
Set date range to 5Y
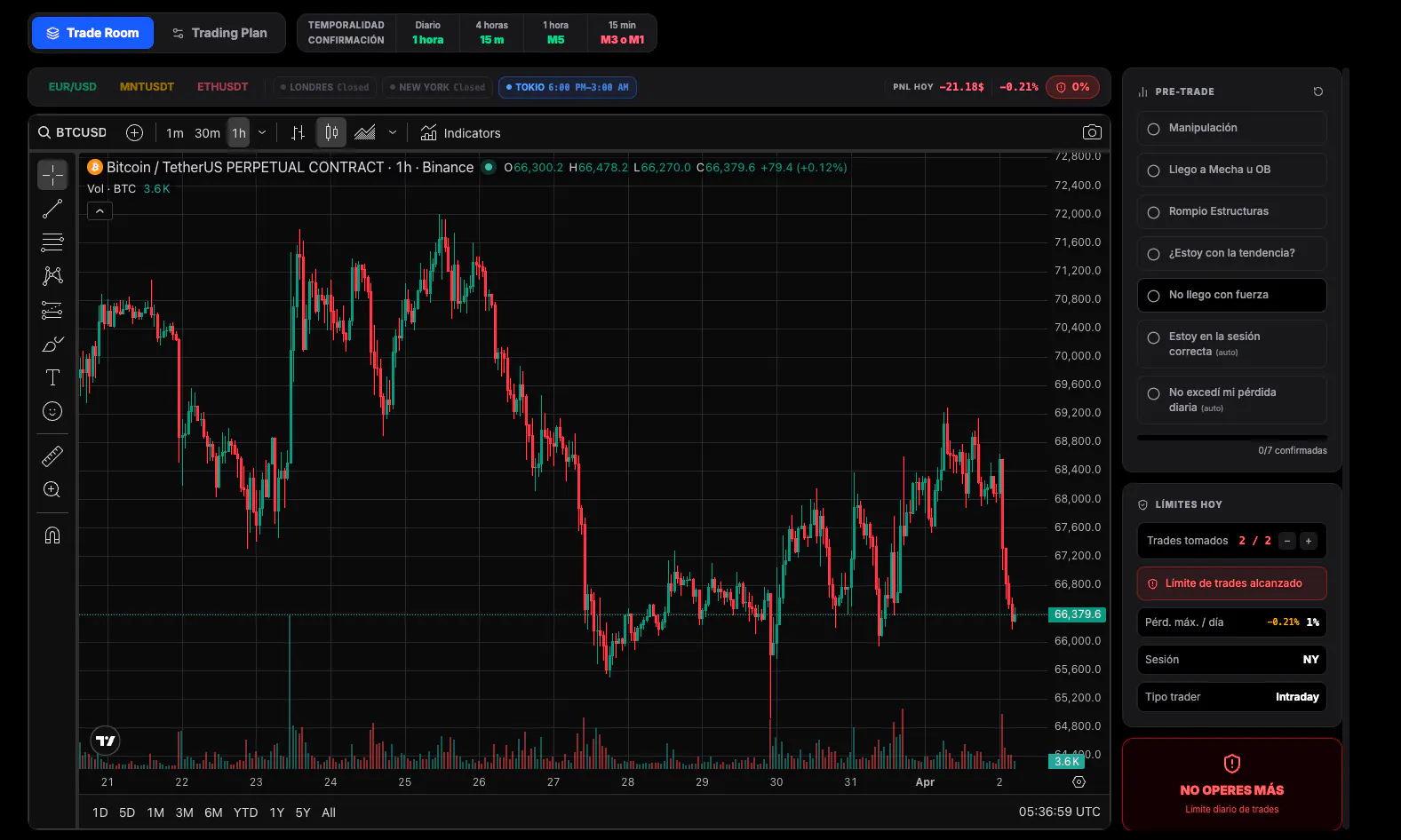click(x=303, y=812)
